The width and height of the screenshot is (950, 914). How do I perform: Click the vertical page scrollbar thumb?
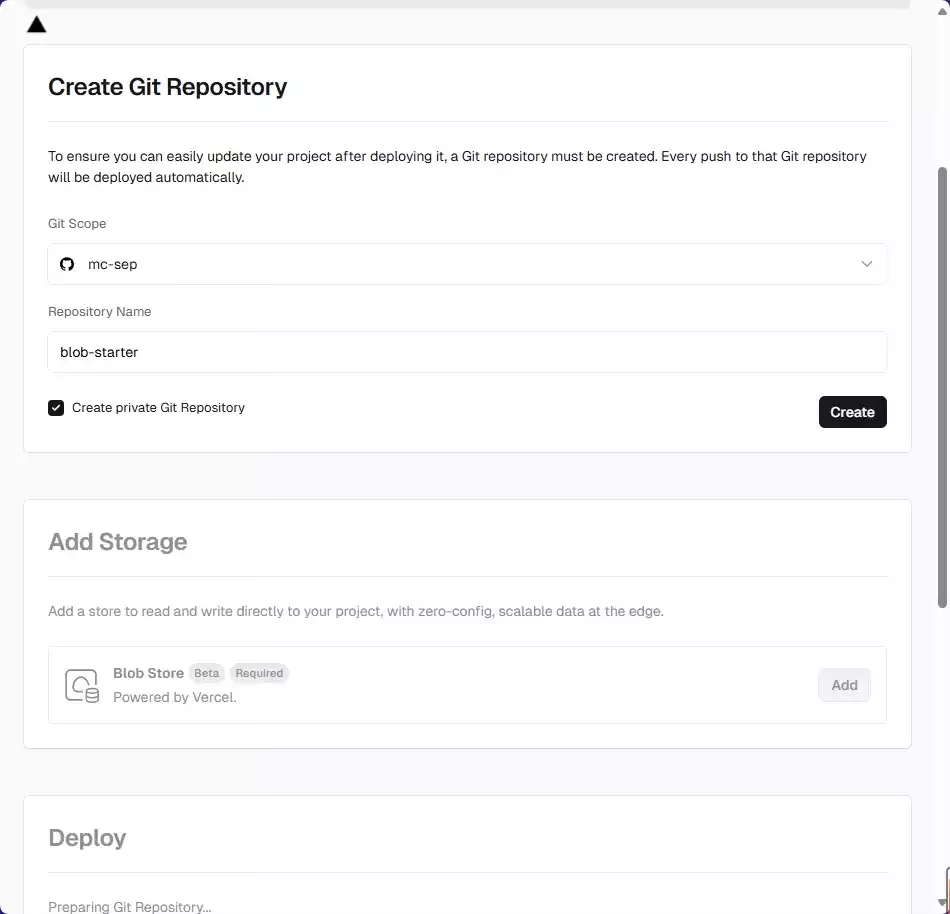[942, 385]
